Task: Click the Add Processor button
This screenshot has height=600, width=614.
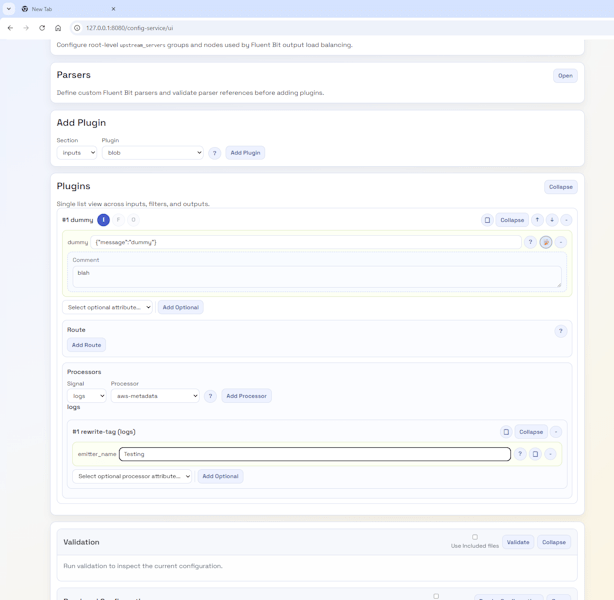Action: 246,396
